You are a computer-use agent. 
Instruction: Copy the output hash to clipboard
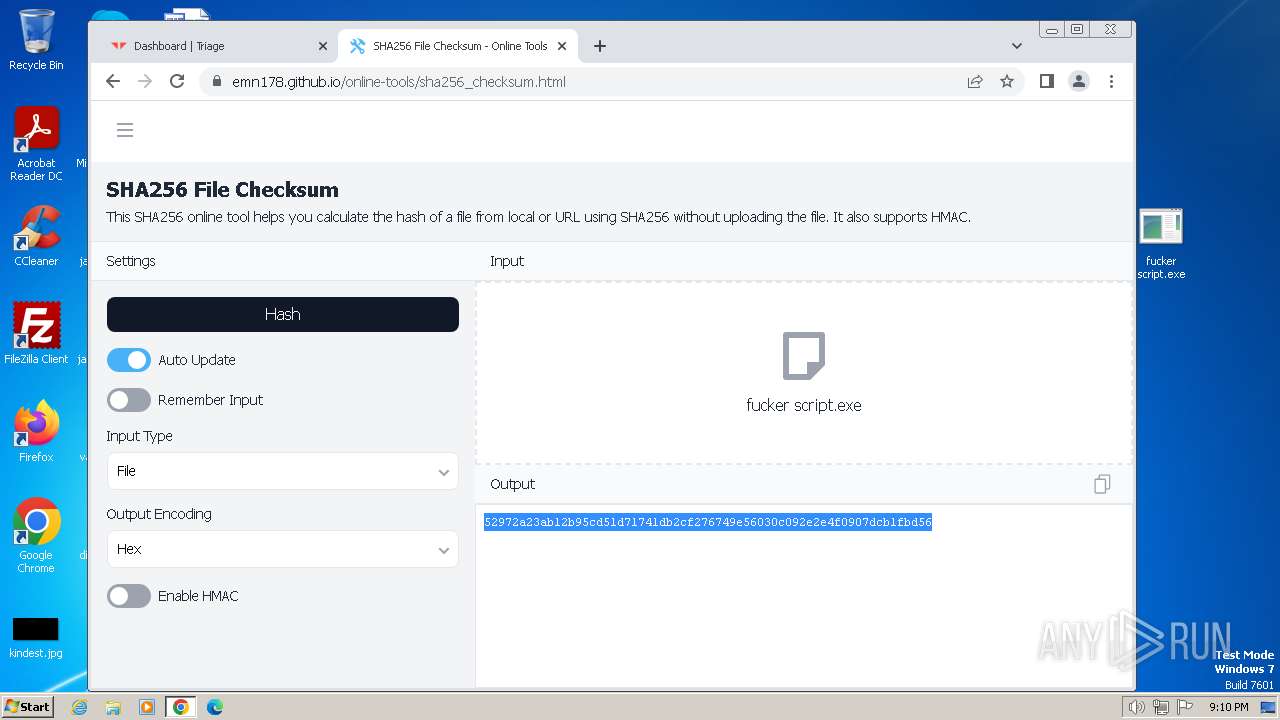tap(1102, 484)
